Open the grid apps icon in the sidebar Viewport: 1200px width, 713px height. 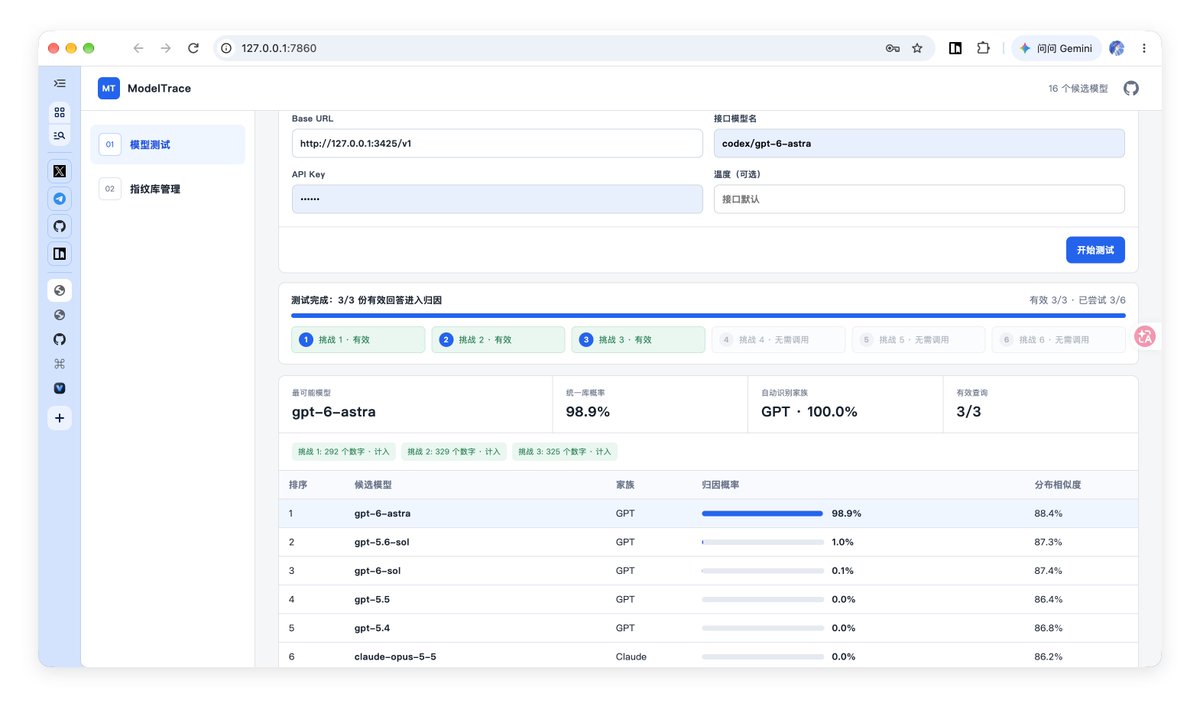[x=60, y=112]
